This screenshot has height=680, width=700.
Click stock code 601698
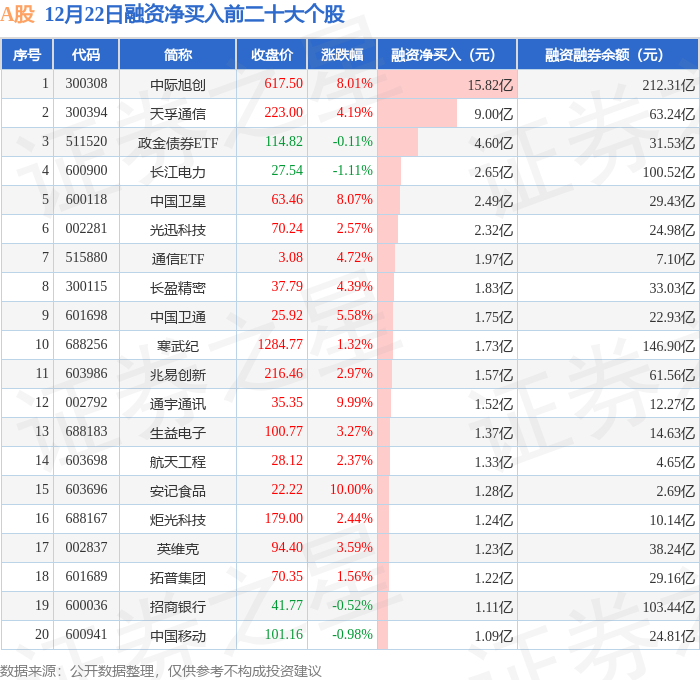86,316
